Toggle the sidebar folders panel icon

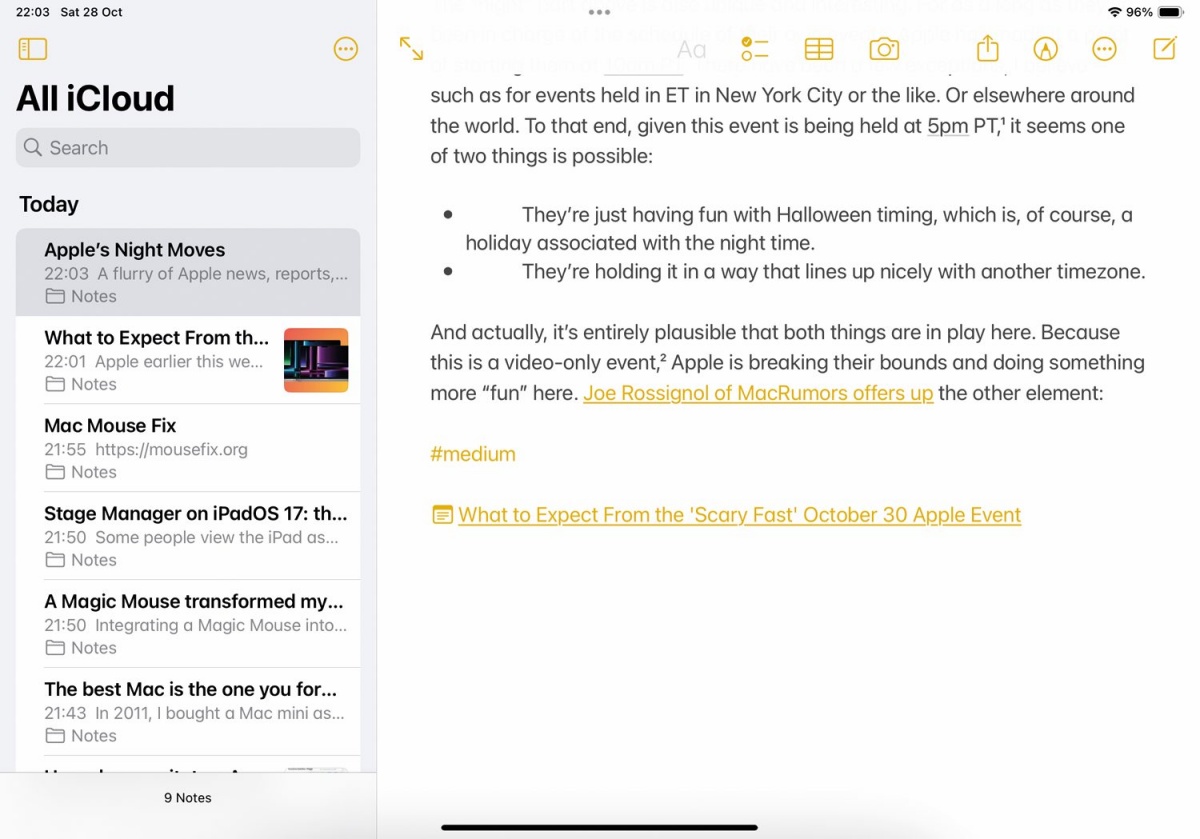pyautogui.click(x=33, y=49)
